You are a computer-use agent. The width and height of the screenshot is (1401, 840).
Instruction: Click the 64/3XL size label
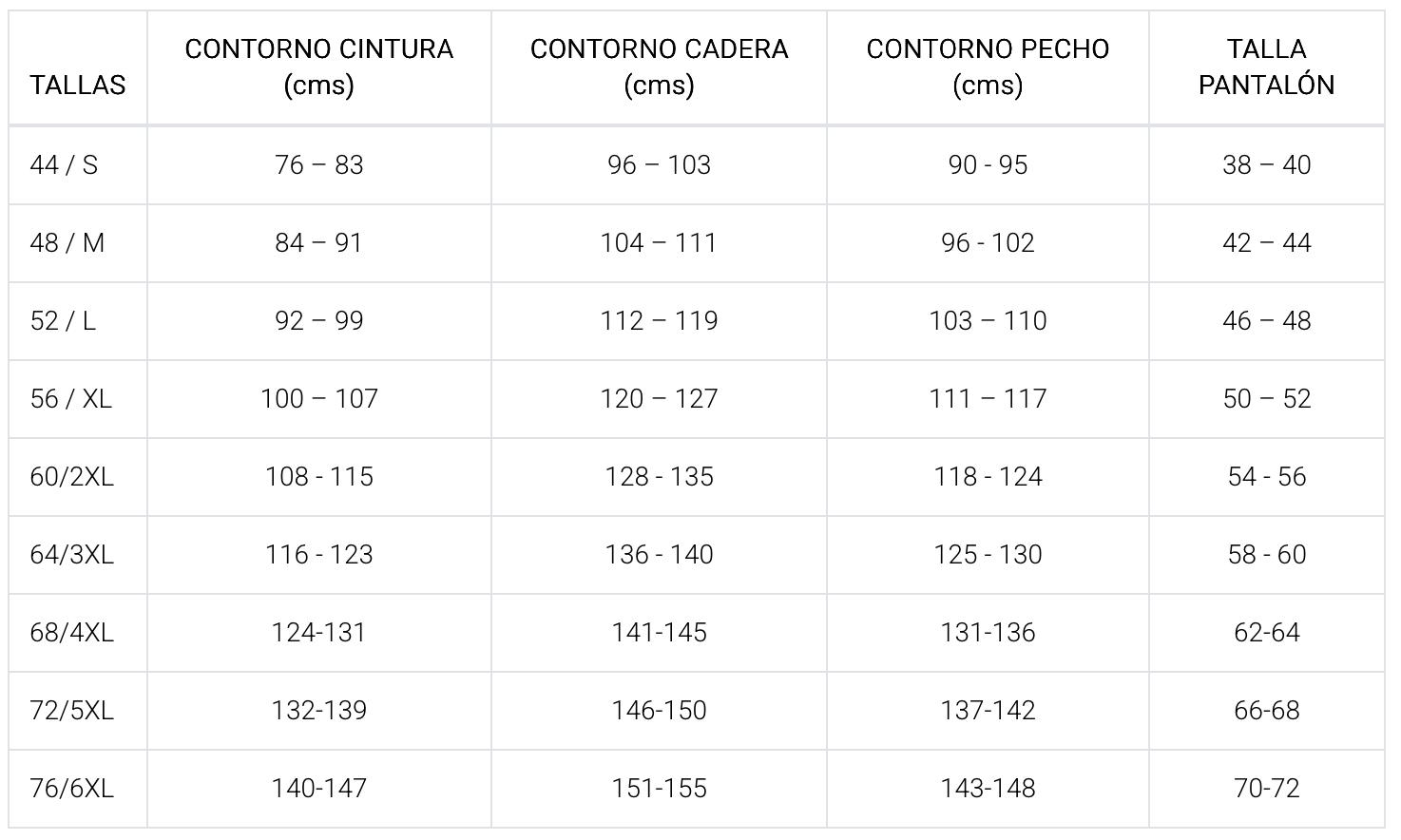click(71, 554)
